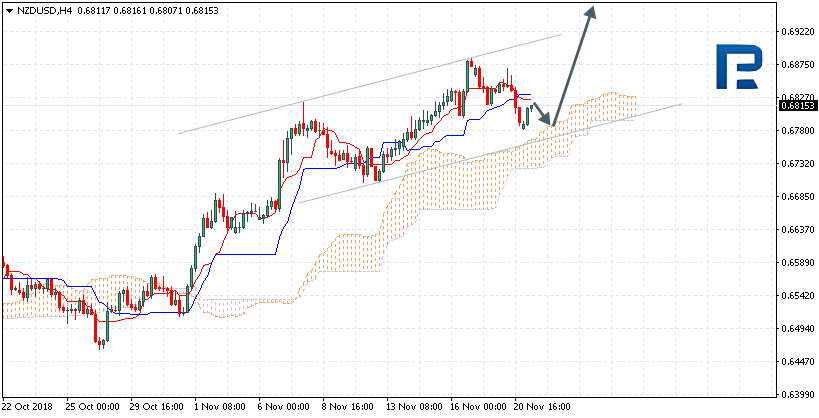Click the RoboForex R logo watermark
The image size is (819, 418).
pos(742,68)
